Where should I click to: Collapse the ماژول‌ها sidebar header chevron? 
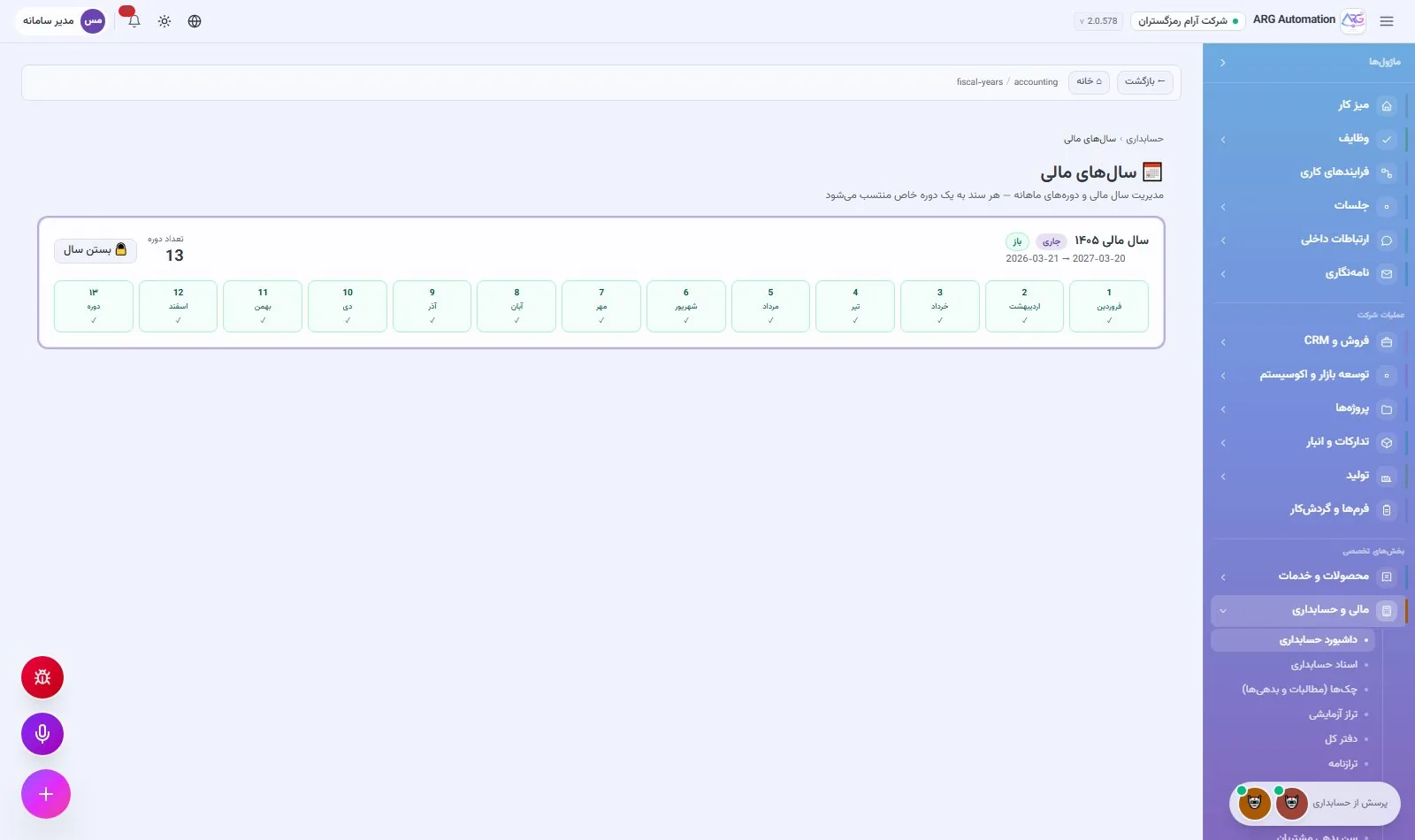(x=1223, y=63)
